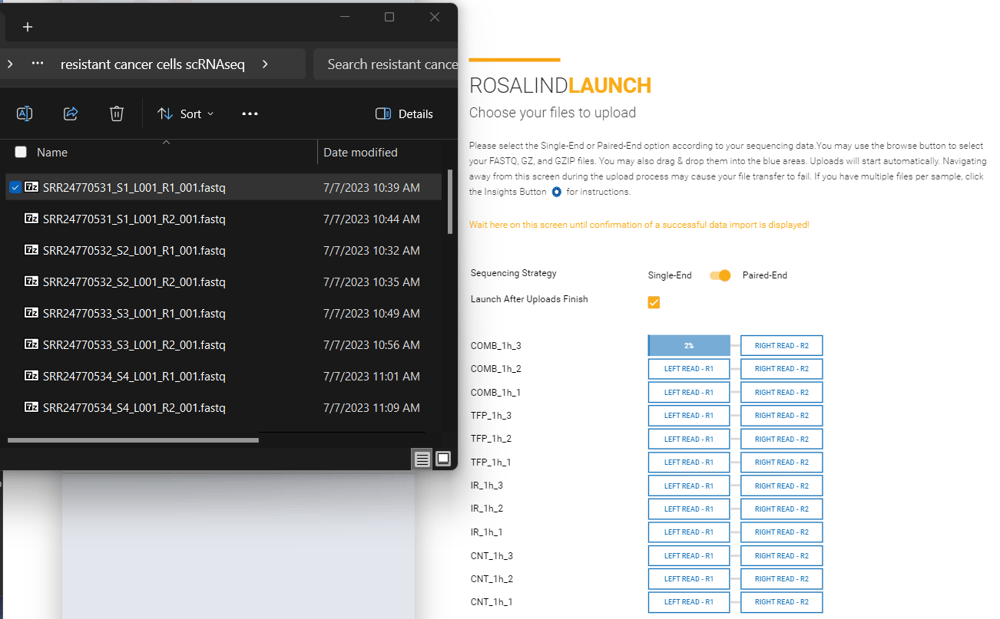Click LEFT READ - R1 for TFP_1h_1

(689, 462)
